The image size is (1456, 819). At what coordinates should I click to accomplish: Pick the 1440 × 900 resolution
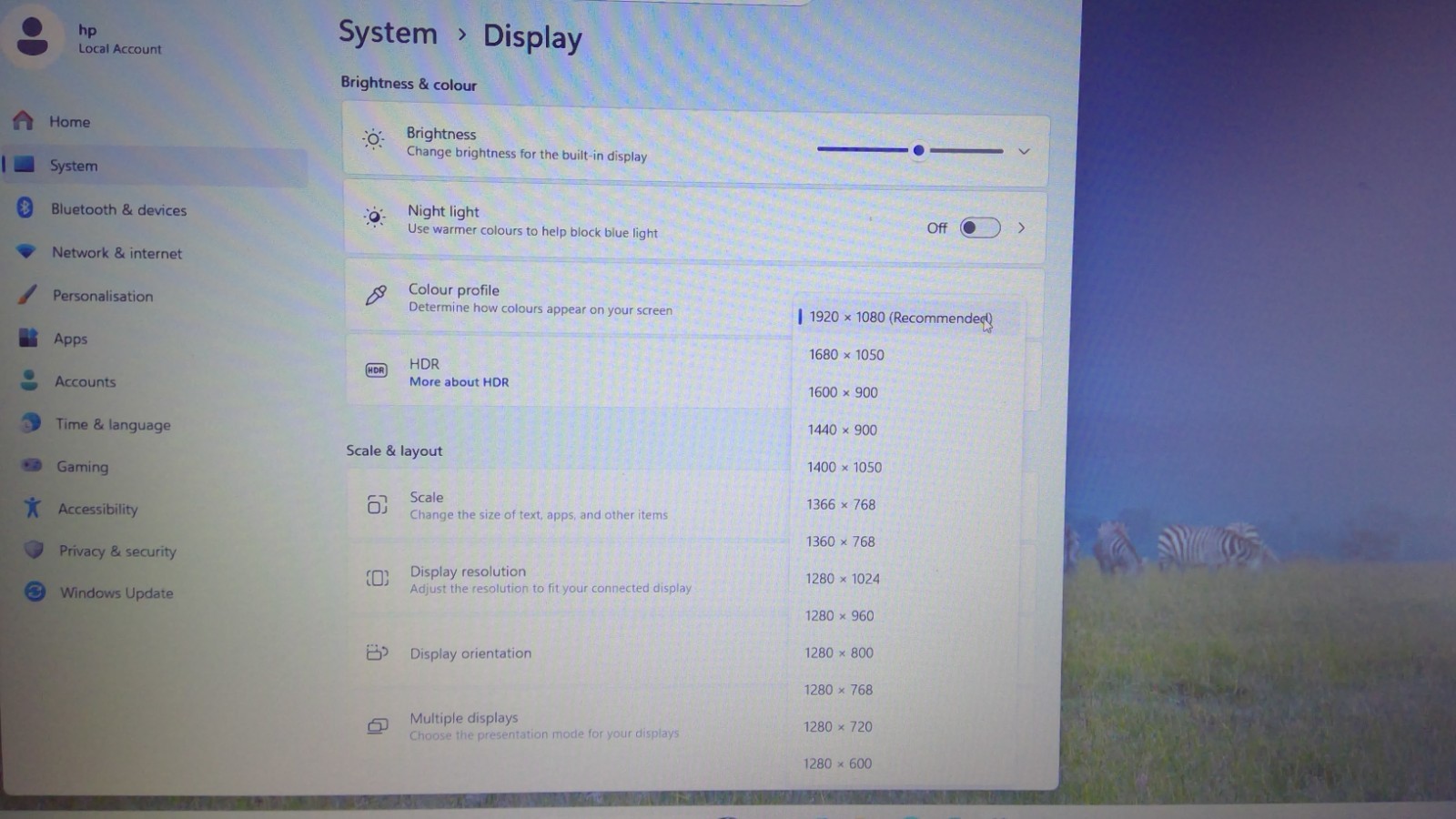click(x=905, y=430)
